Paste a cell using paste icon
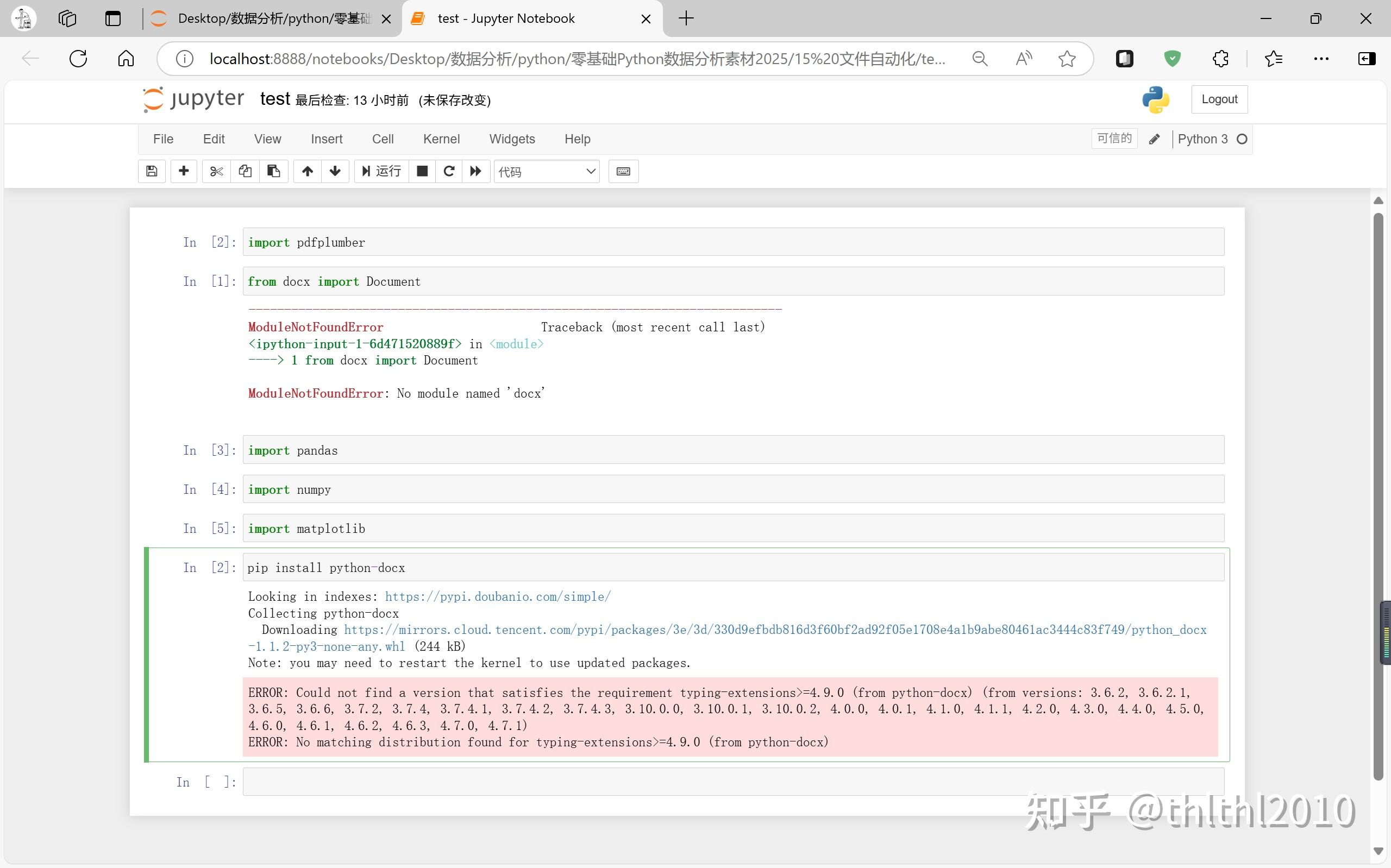 coord(273,171)
